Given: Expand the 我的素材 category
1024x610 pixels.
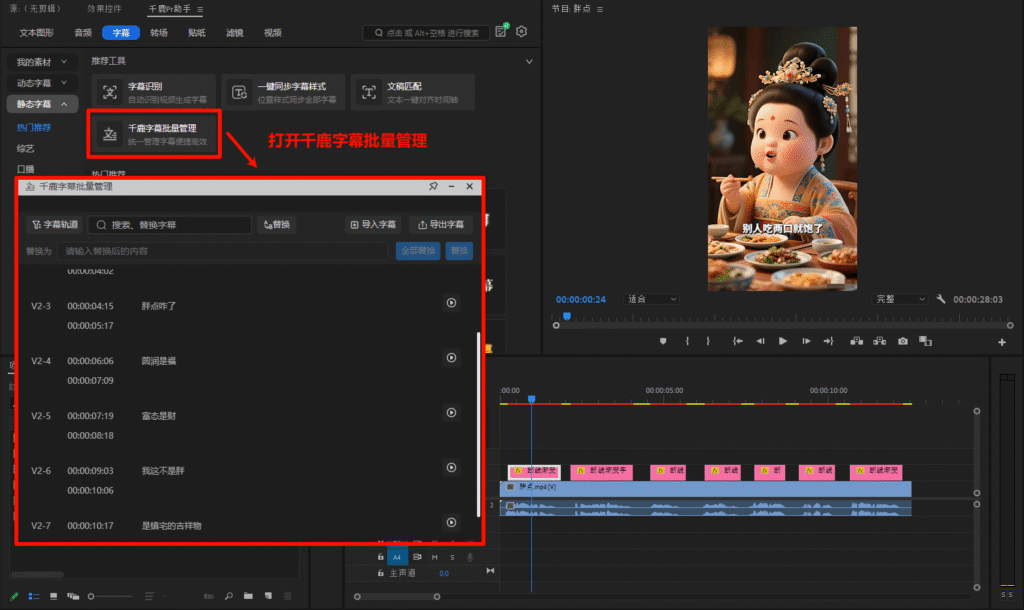Looking at the screenshot, I should point(41,62).
